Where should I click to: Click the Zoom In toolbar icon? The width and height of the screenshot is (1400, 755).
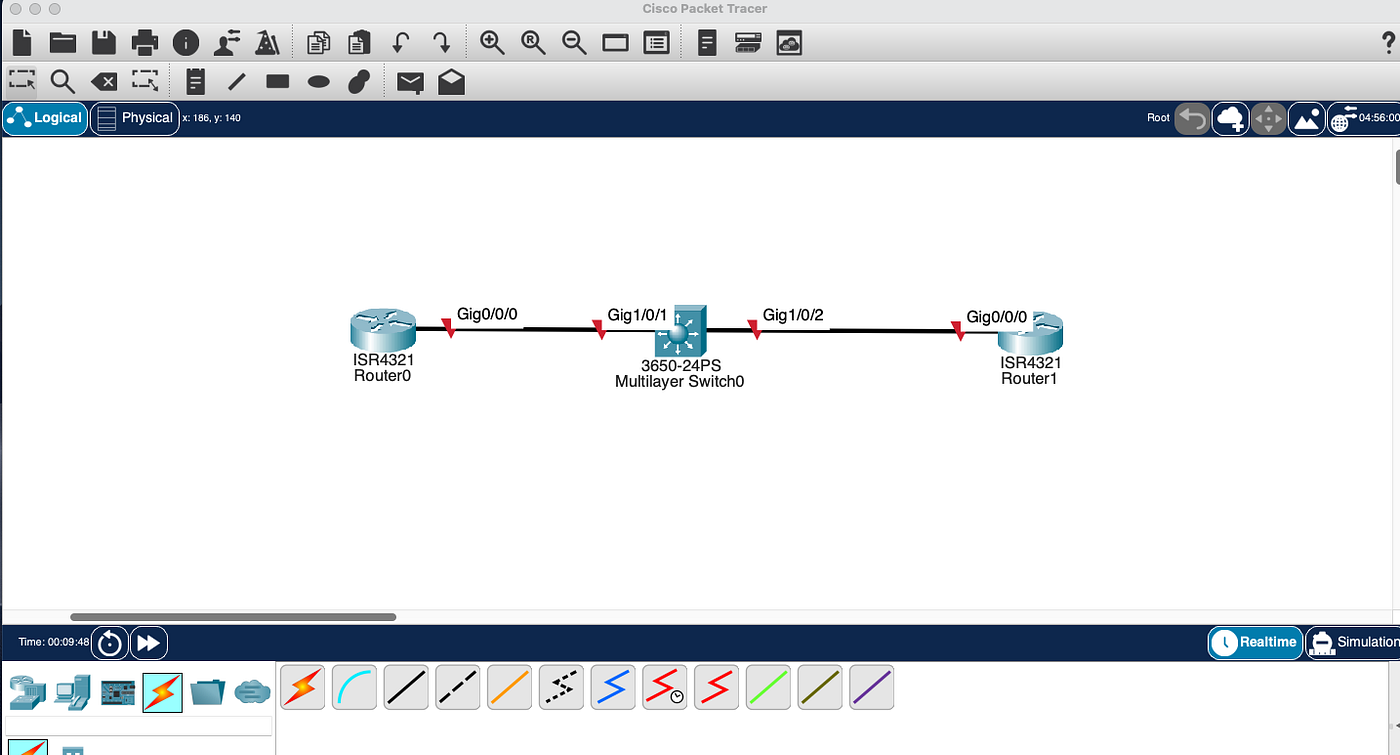491,43
